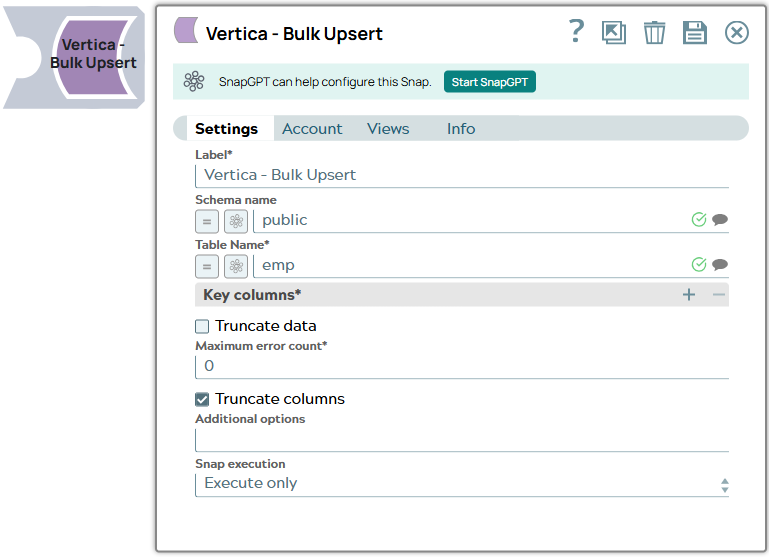Open SnapGPT suggestion for Schema name
This screenshot has width=769, height=557.
pyautogui.click(x=236, y=221)
